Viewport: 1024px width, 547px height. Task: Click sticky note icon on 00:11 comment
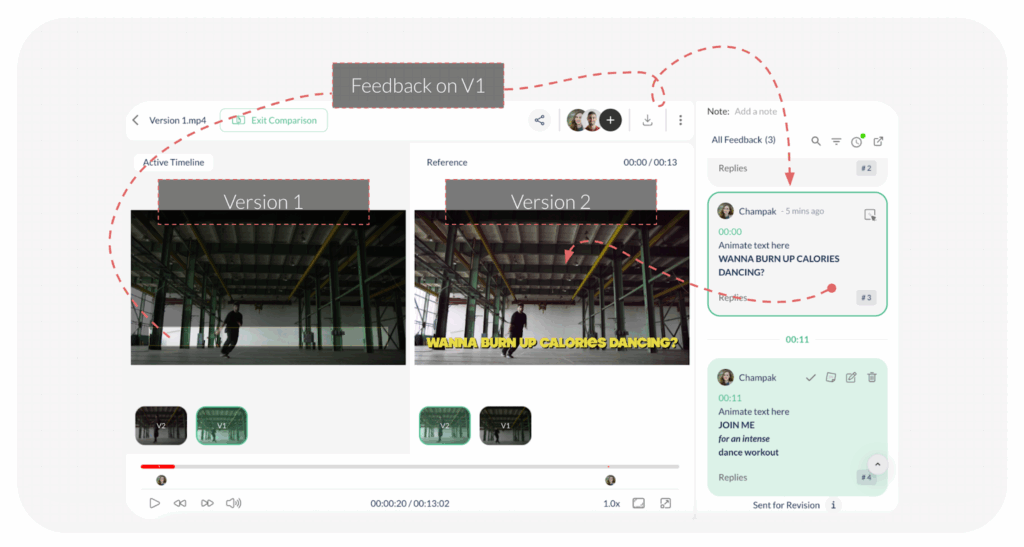831,377
